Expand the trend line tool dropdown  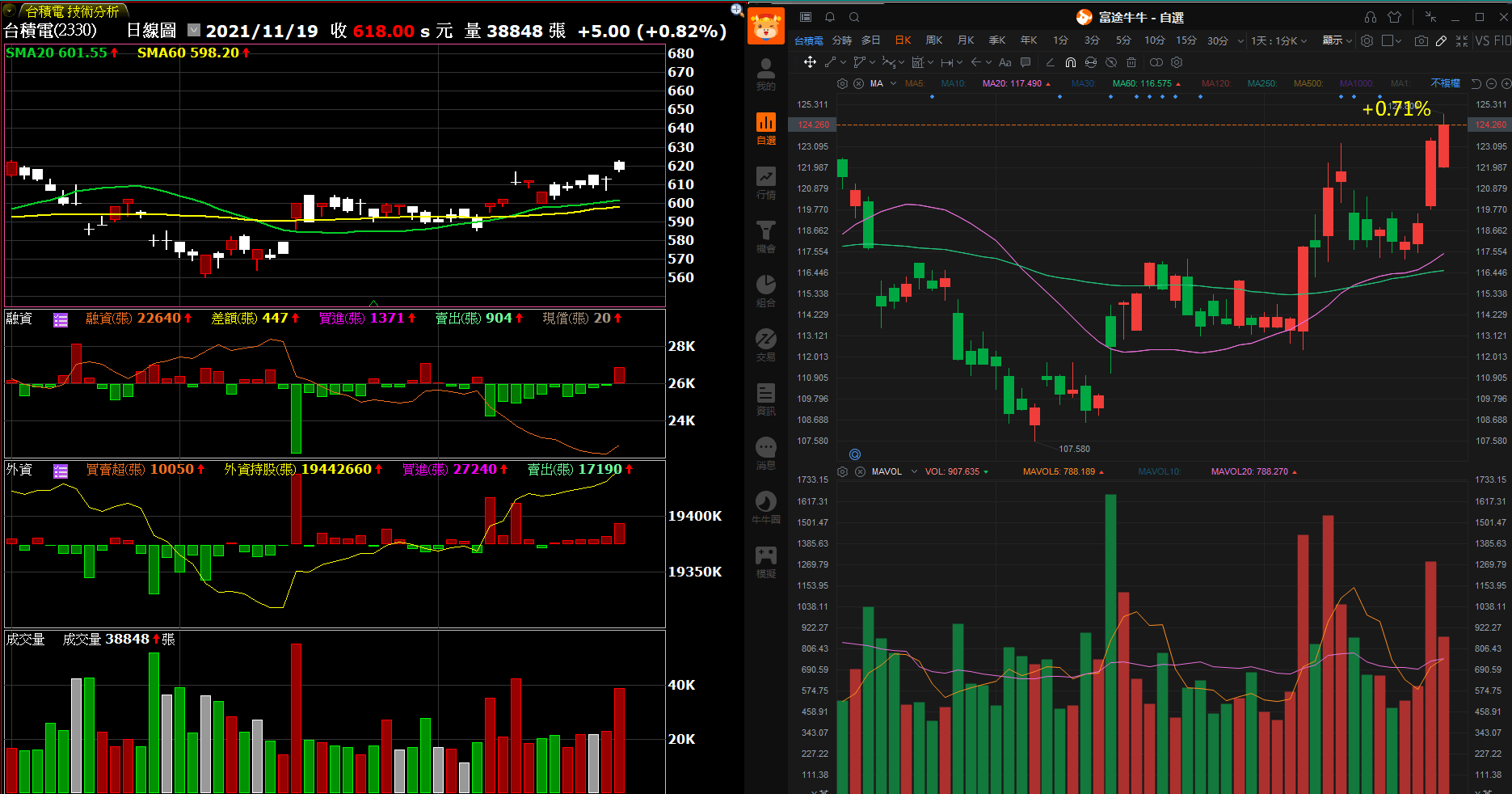click(843, 62)
